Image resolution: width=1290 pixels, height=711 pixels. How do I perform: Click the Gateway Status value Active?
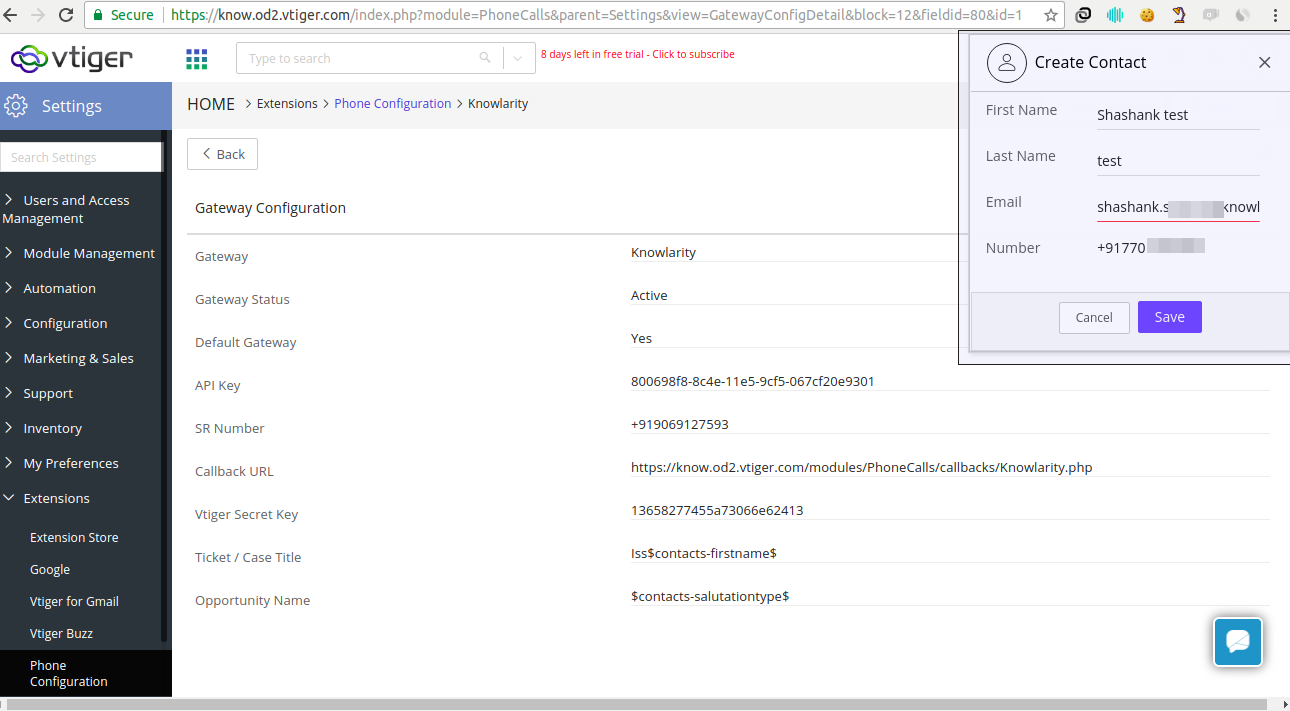(649, 295)
